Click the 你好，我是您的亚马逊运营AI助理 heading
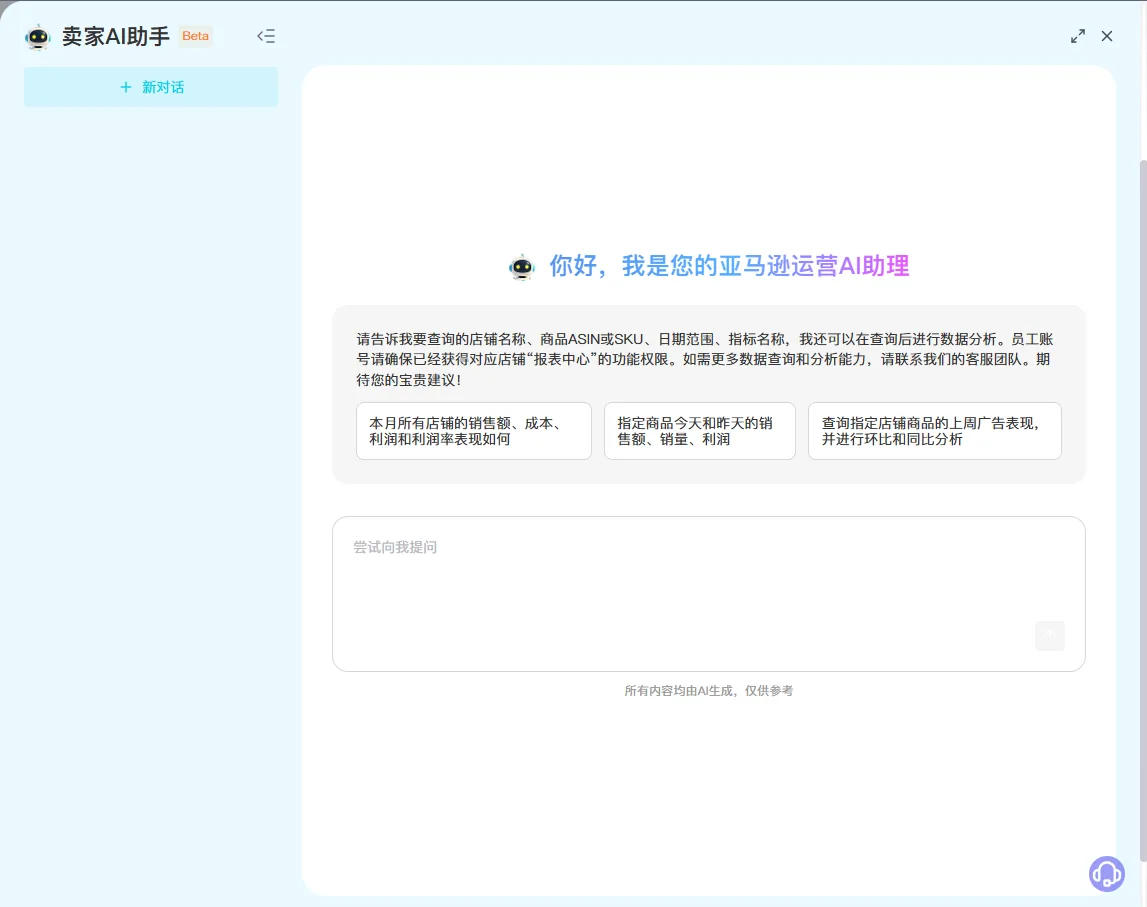Viewport: 1147px width, 907px height. pyautogui.click(x=729, y=266)
